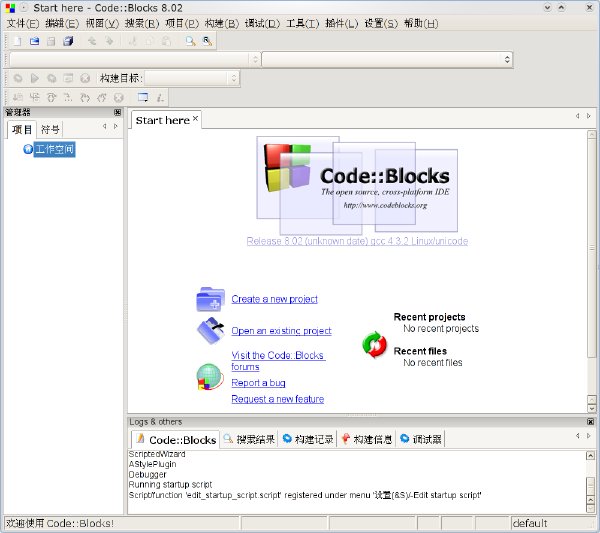
Task: Click the Run play-triangle icon
Action: tap(34, 78)
